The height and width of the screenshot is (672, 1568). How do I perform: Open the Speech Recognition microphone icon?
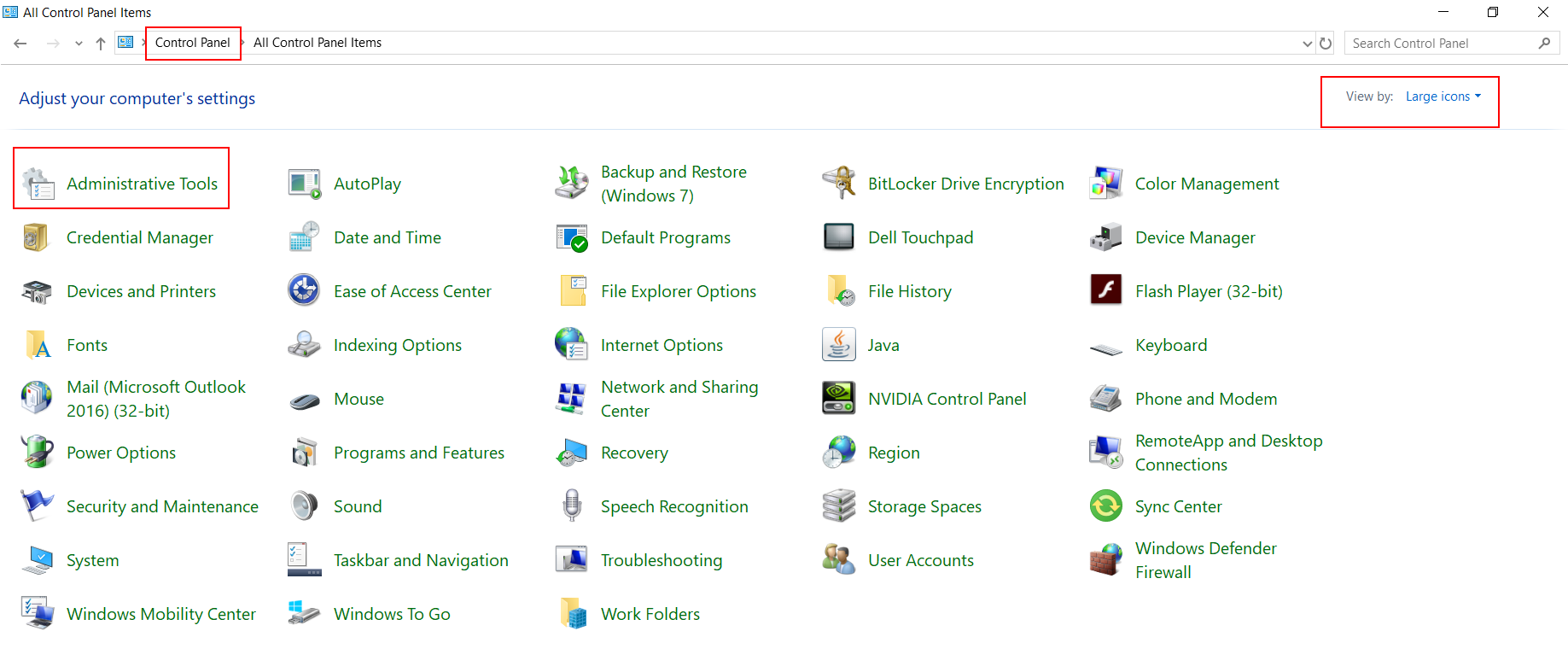click(572, 506)
